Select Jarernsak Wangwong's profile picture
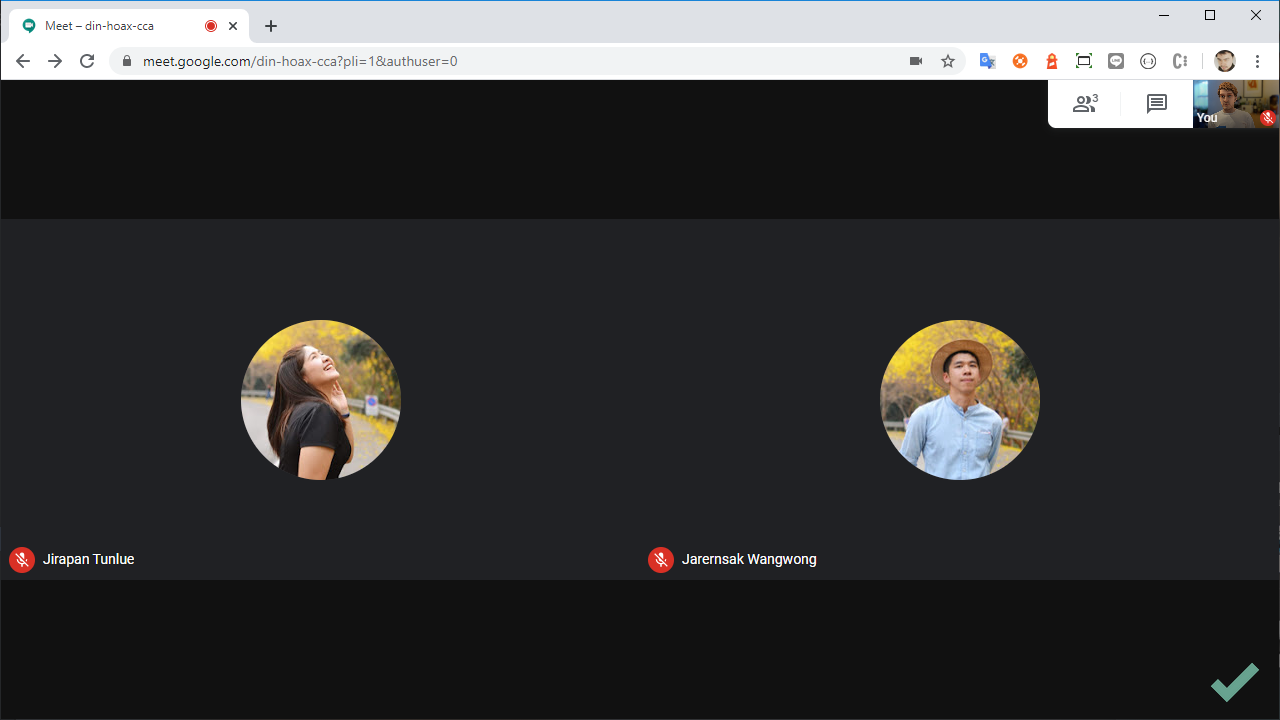 (x=960, y=400)
